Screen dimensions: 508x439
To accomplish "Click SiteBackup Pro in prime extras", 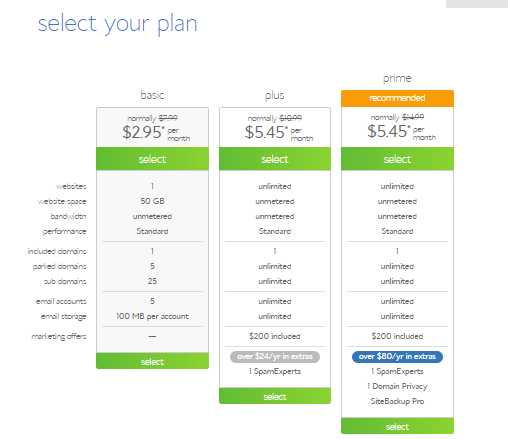I will click(x=397, y=401).
